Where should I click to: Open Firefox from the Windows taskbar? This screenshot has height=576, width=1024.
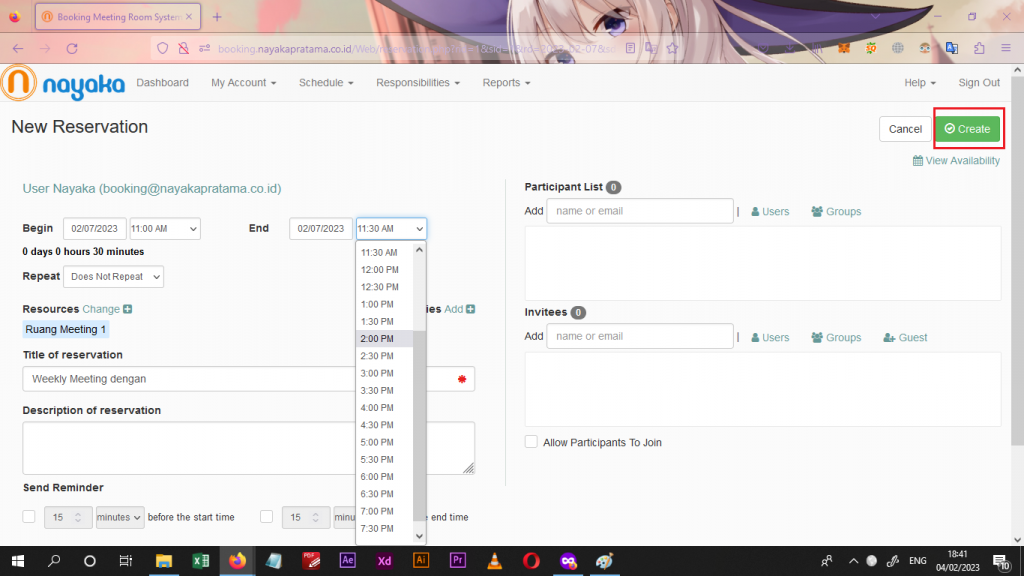click(237, 560)
